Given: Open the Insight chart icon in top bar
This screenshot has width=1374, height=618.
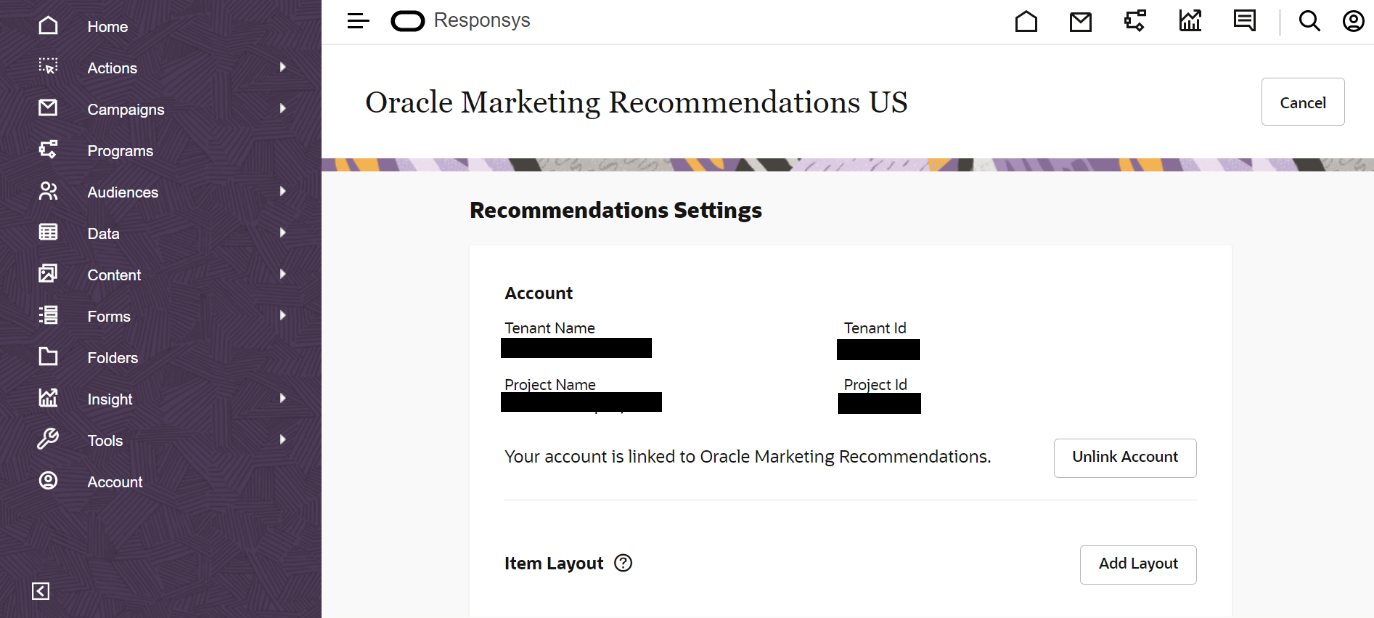Looking at the screenshot, I should tap(1190, 21).
